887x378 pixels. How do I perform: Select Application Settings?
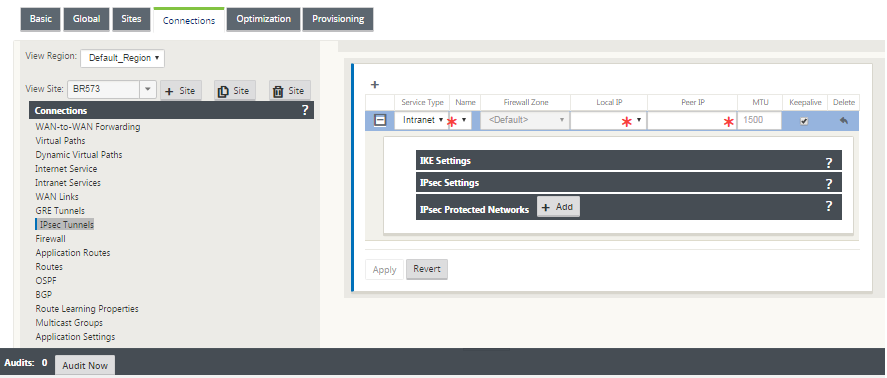75,337
